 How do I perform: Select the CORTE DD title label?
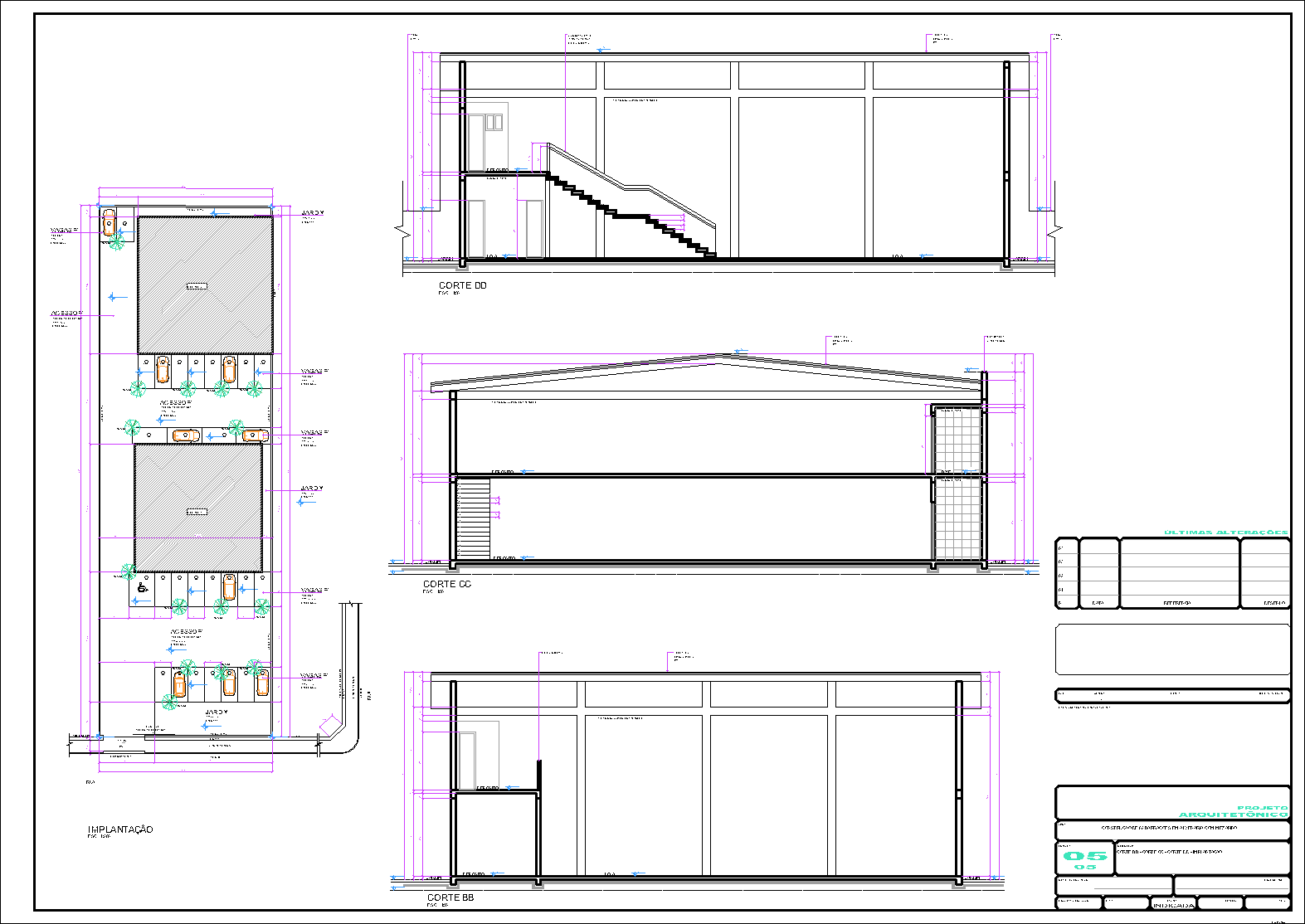click(463, 285)
